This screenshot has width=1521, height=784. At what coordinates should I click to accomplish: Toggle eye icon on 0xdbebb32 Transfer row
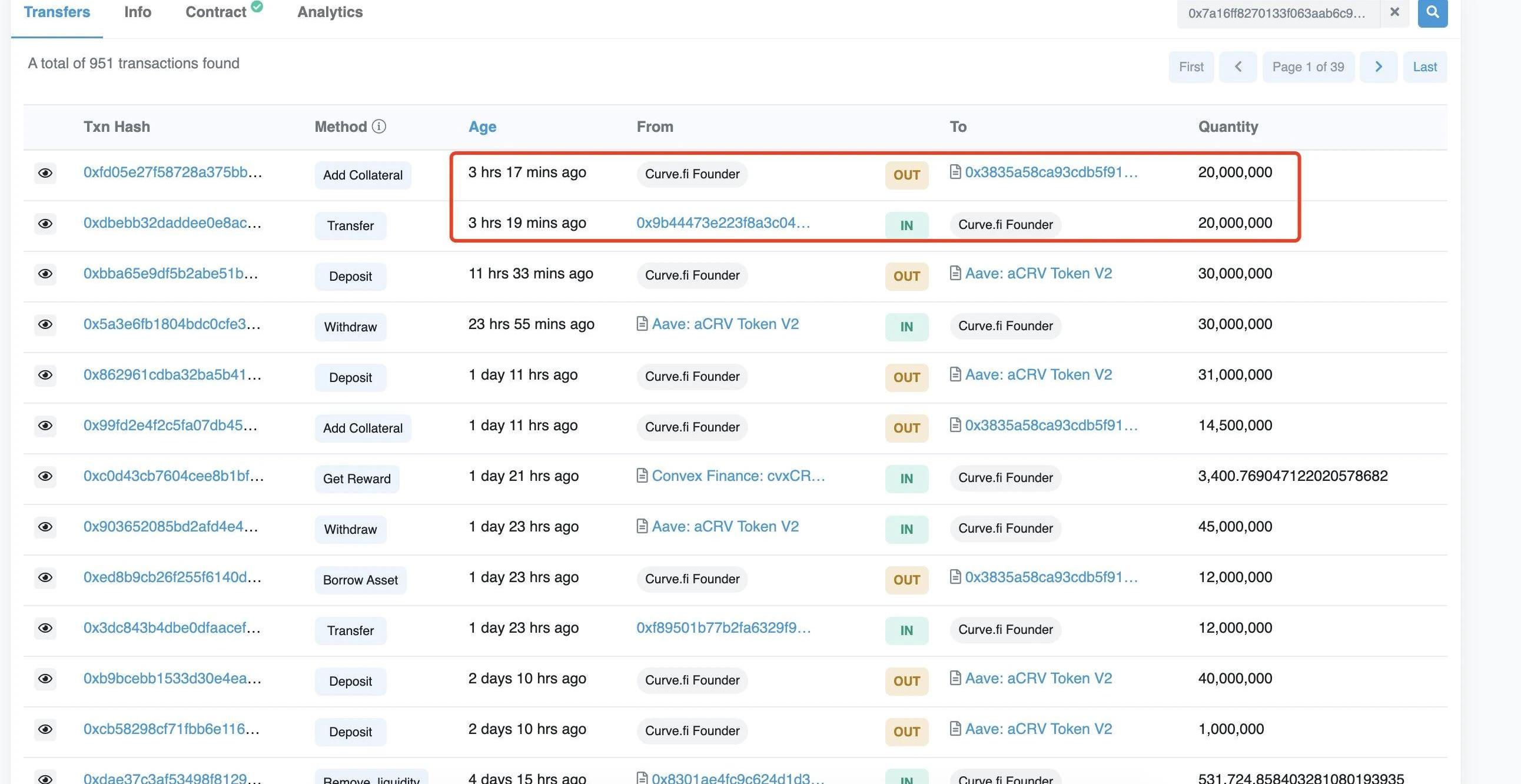pos(45,224)
